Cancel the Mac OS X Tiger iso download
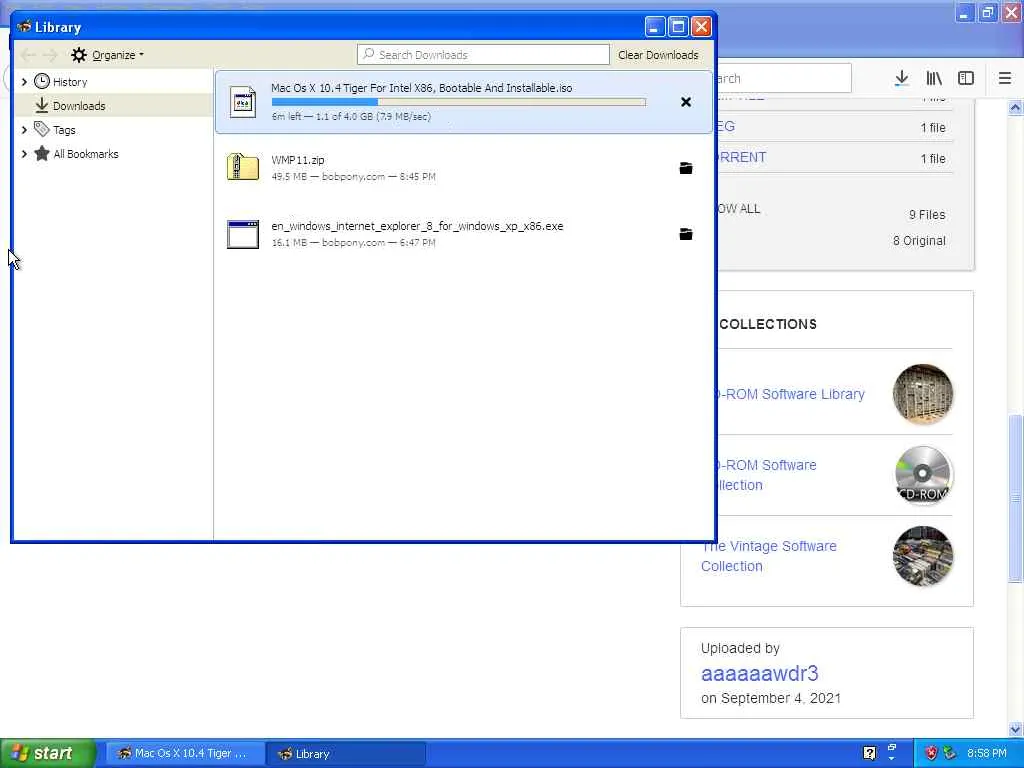 pyautogui.click(x=686, y=102)
